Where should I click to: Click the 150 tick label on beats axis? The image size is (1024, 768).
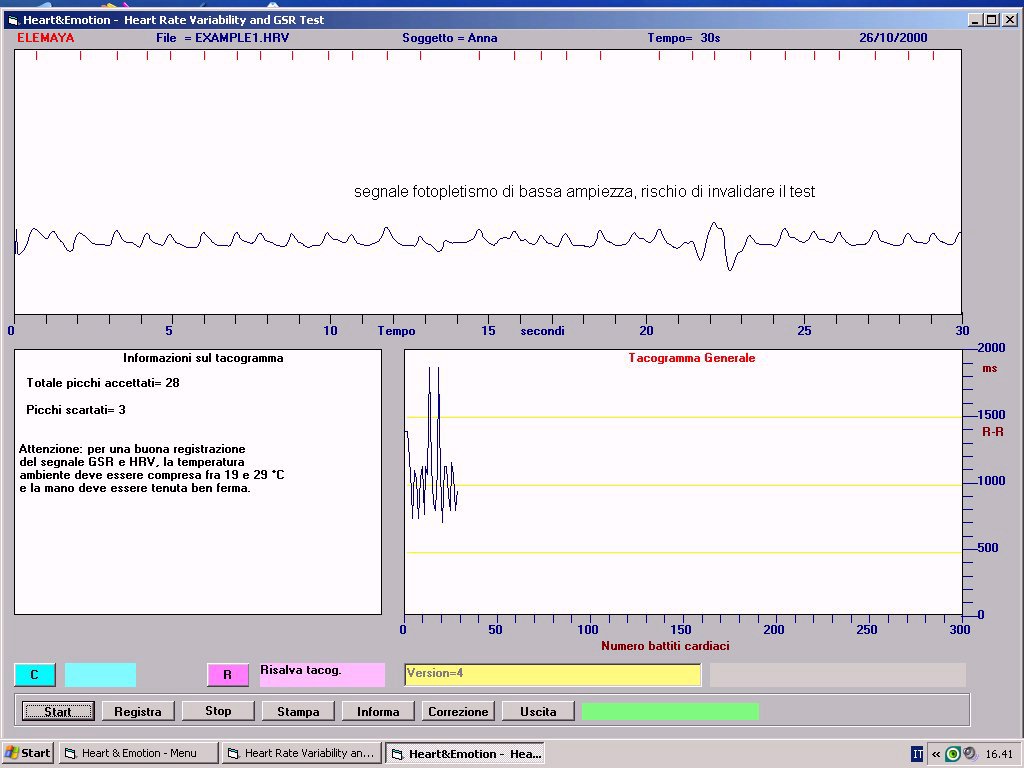(x=680, y=630)
